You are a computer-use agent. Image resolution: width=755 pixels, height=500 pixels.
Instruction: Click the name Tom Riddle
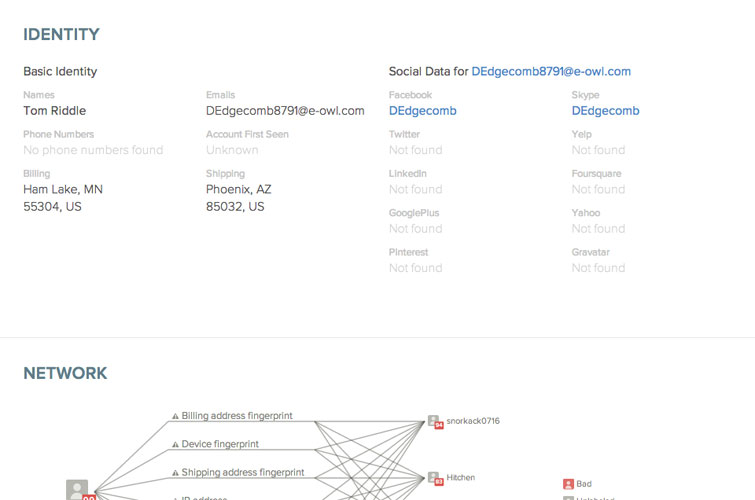coord(54,111)
